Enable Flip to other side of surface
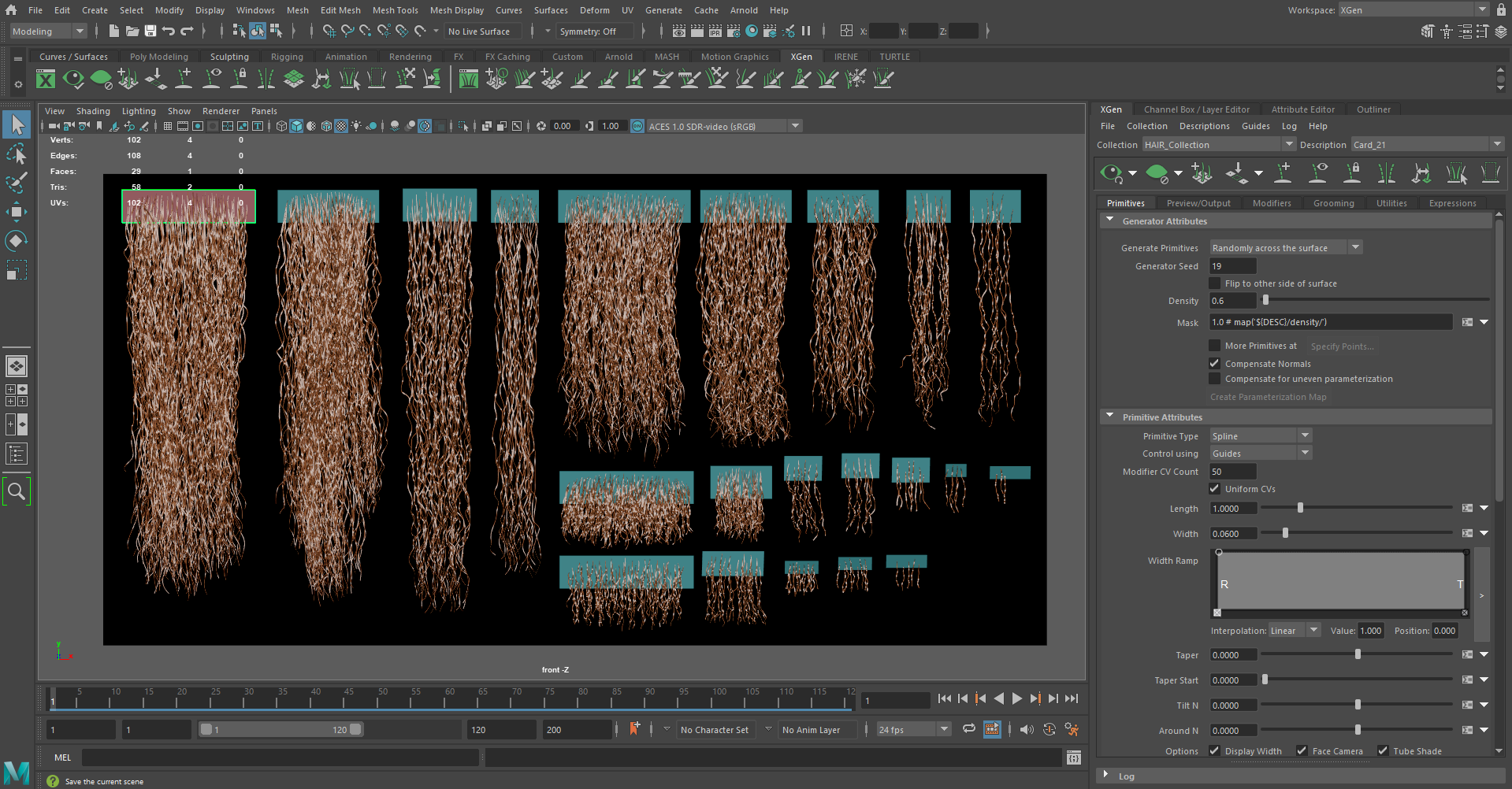This screenshot has width=1512, height=789. click(x=1215, y=283)
